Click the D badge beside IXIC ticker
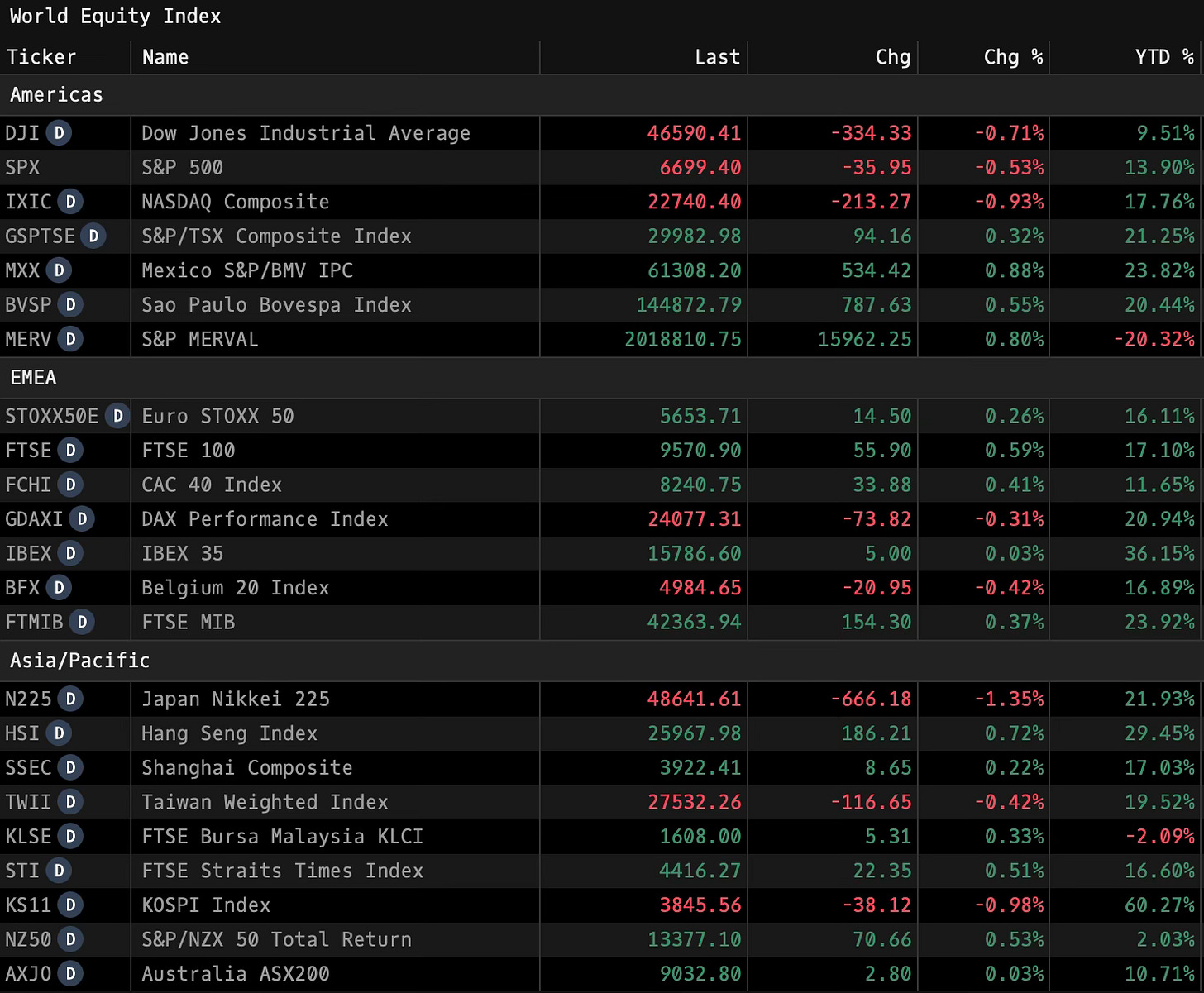The height and width of the screenshot is (993, 1204). tap(71, 202)
